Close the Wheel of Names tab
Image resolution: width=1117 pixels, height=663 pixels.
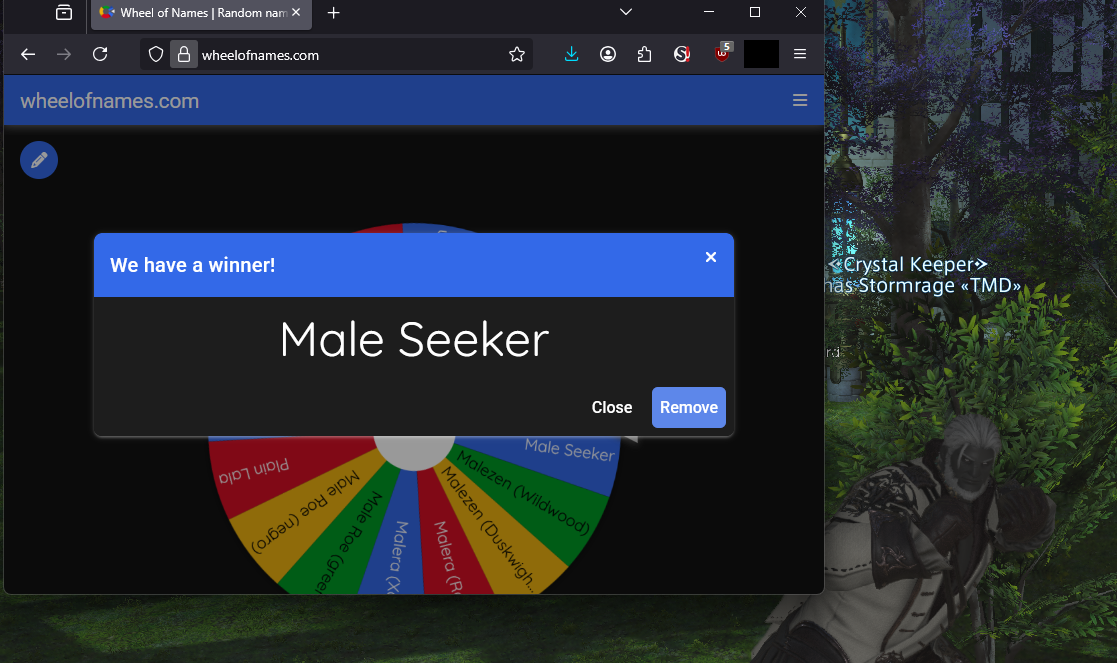coord(296,12)
